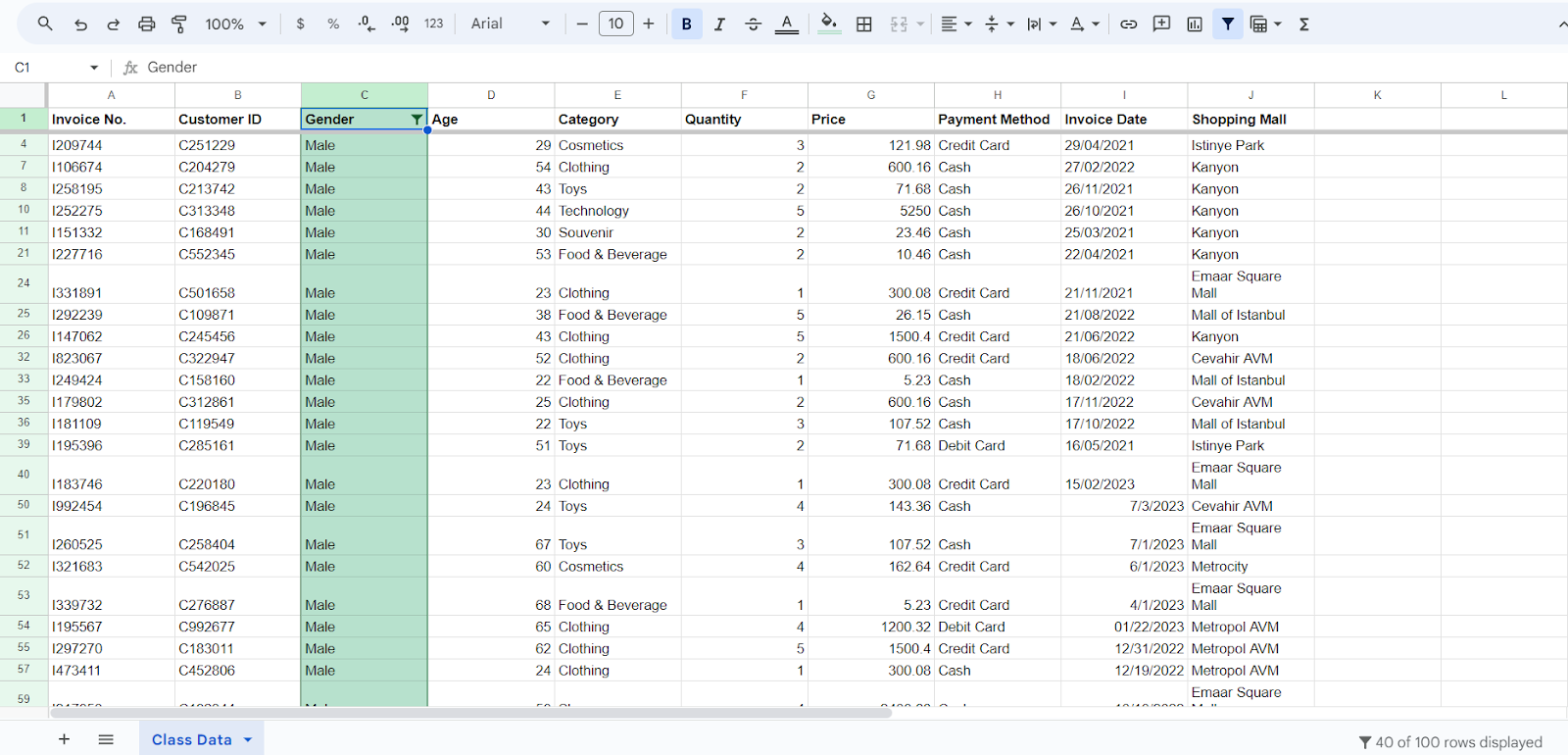Click the Shopping Mall header cell
1568x755 pixels.
1251,120
